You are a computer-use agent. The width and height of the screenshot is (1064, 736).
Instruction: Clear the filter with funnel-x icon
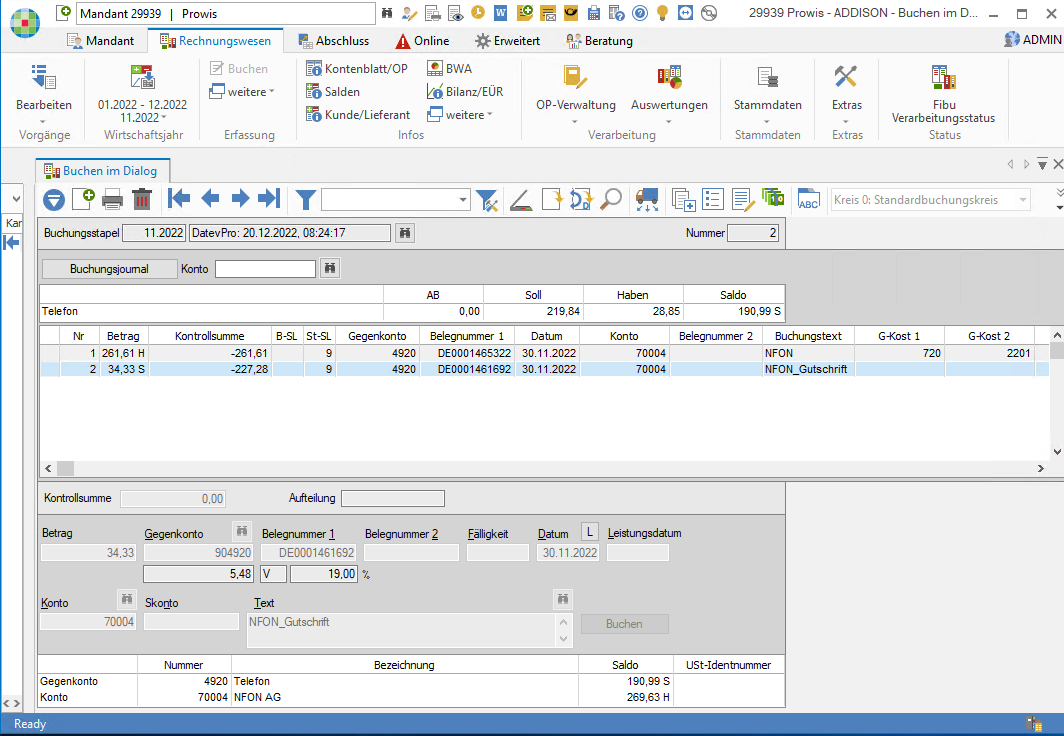pyautogui.click(x=488, y=199)
